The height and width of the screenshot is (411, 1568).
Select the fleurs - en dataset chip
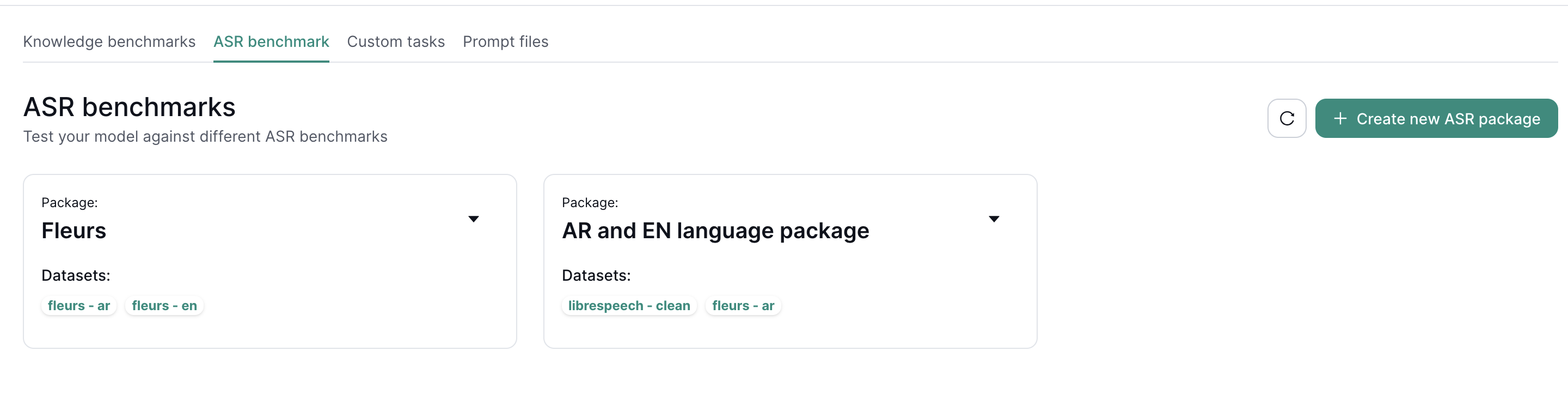click(x=164, y=305)
